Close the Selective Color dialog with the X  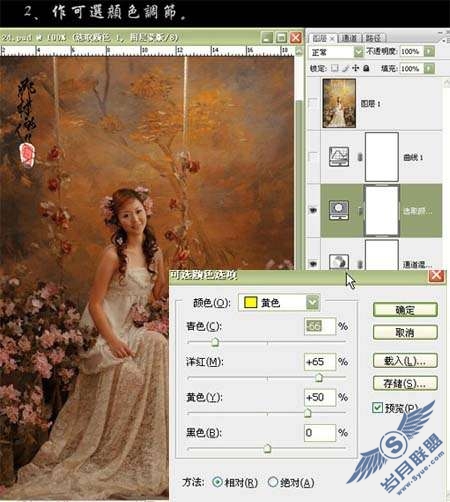436,276
